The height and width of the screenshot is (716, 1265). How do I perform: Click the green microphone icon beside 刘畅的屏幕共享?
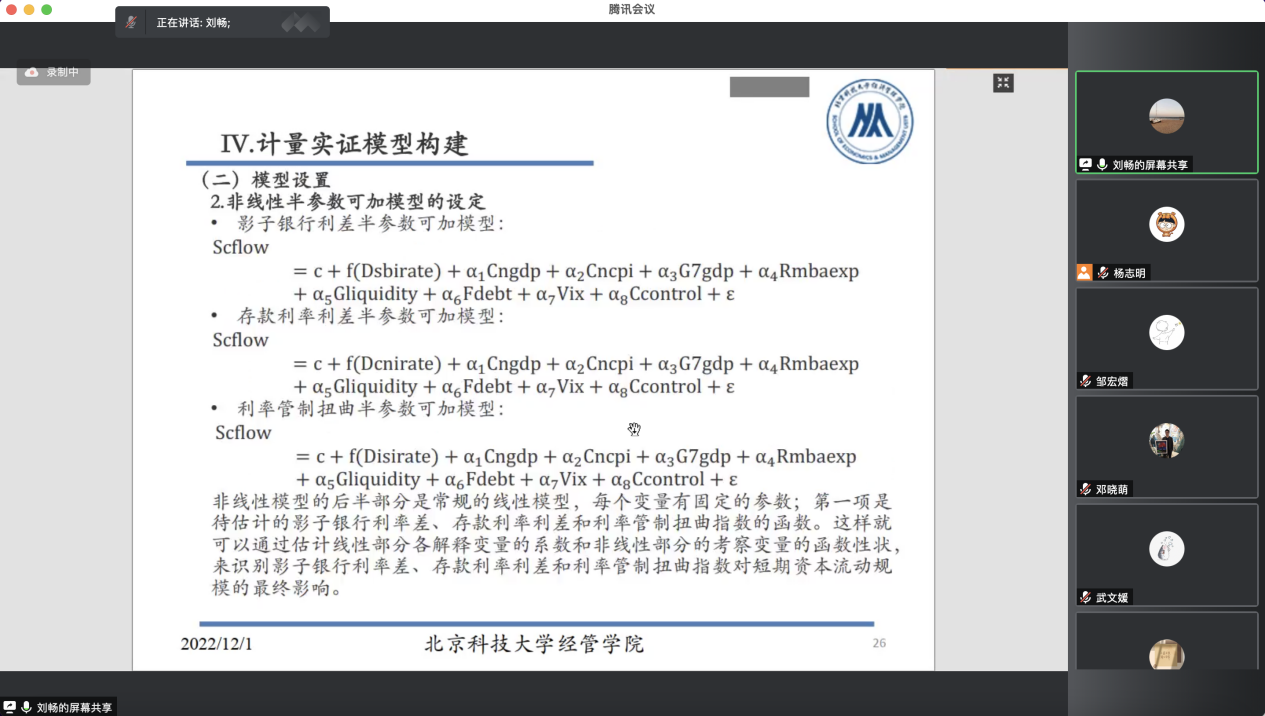click(1102, 164)
